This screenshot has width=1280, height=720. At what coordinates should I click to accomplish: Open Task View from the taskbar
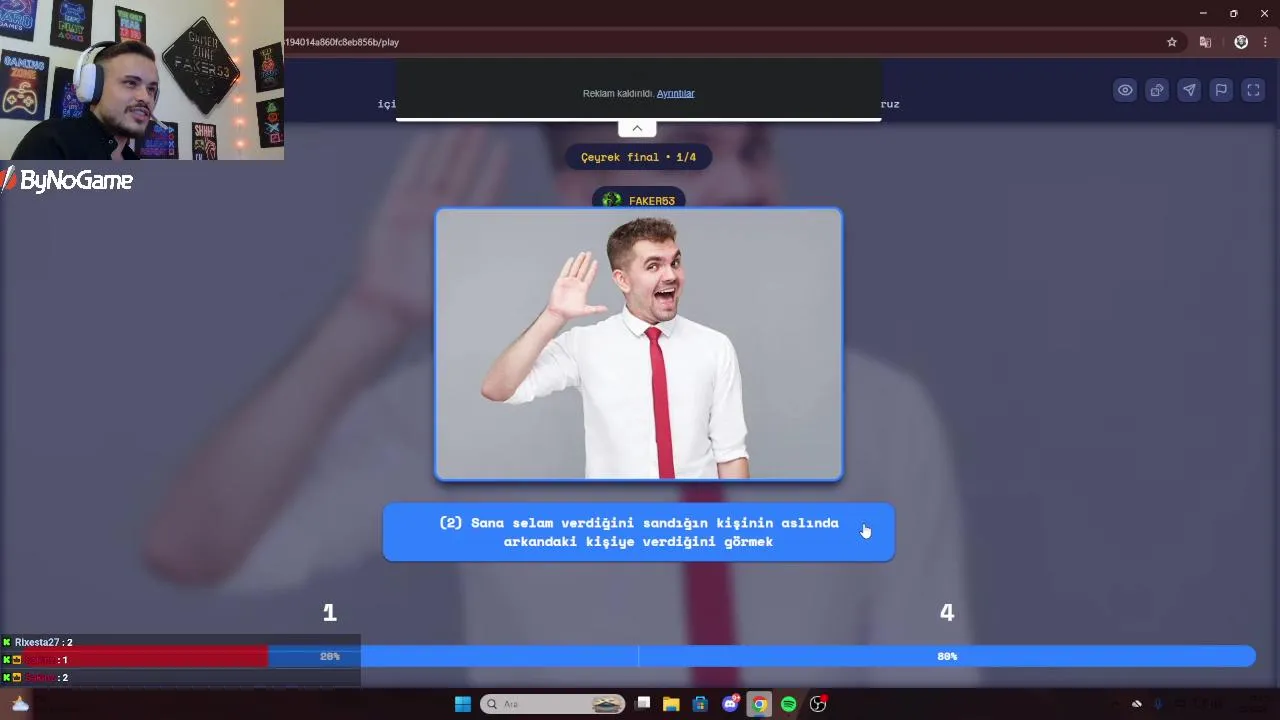[643, 704]
